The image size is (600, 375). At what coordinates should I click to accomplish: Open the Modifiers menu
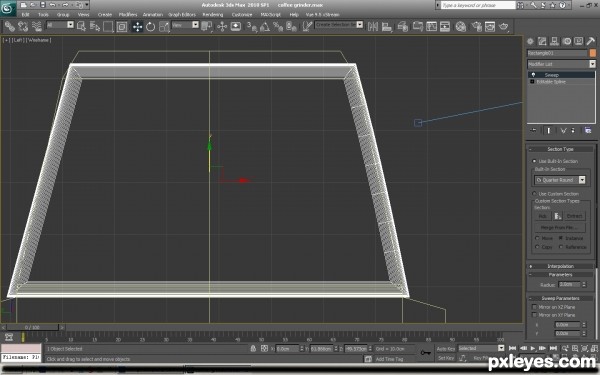[128, 15]
